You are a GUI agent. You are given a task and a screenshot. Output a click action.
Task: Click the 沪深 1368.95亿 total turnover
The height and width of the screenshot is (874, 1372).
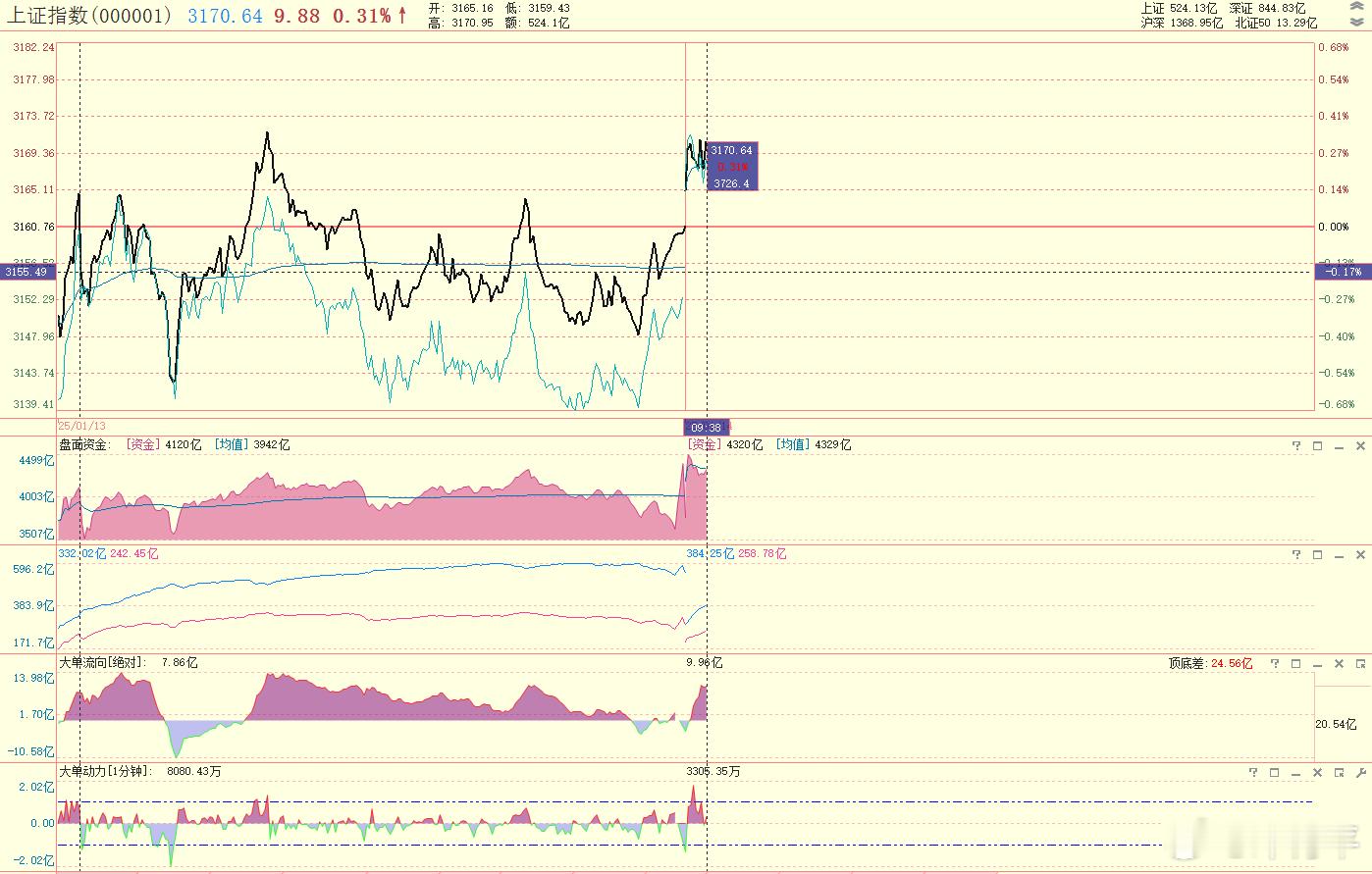point(1182,23)
